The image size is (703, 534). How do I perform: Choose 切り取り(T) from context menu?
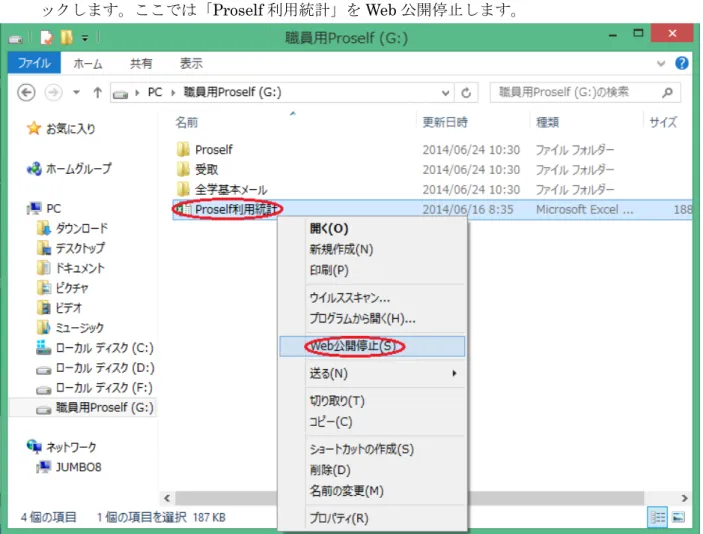tap(372, 401)
